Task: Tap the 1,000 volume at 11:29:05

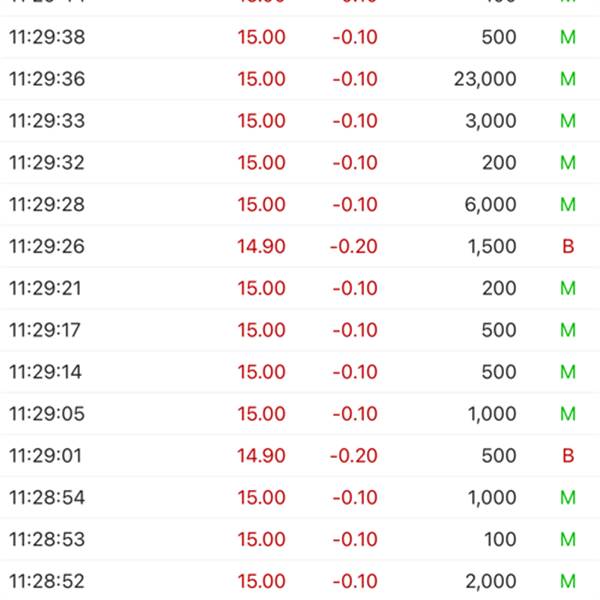Action: click(492, 414)
